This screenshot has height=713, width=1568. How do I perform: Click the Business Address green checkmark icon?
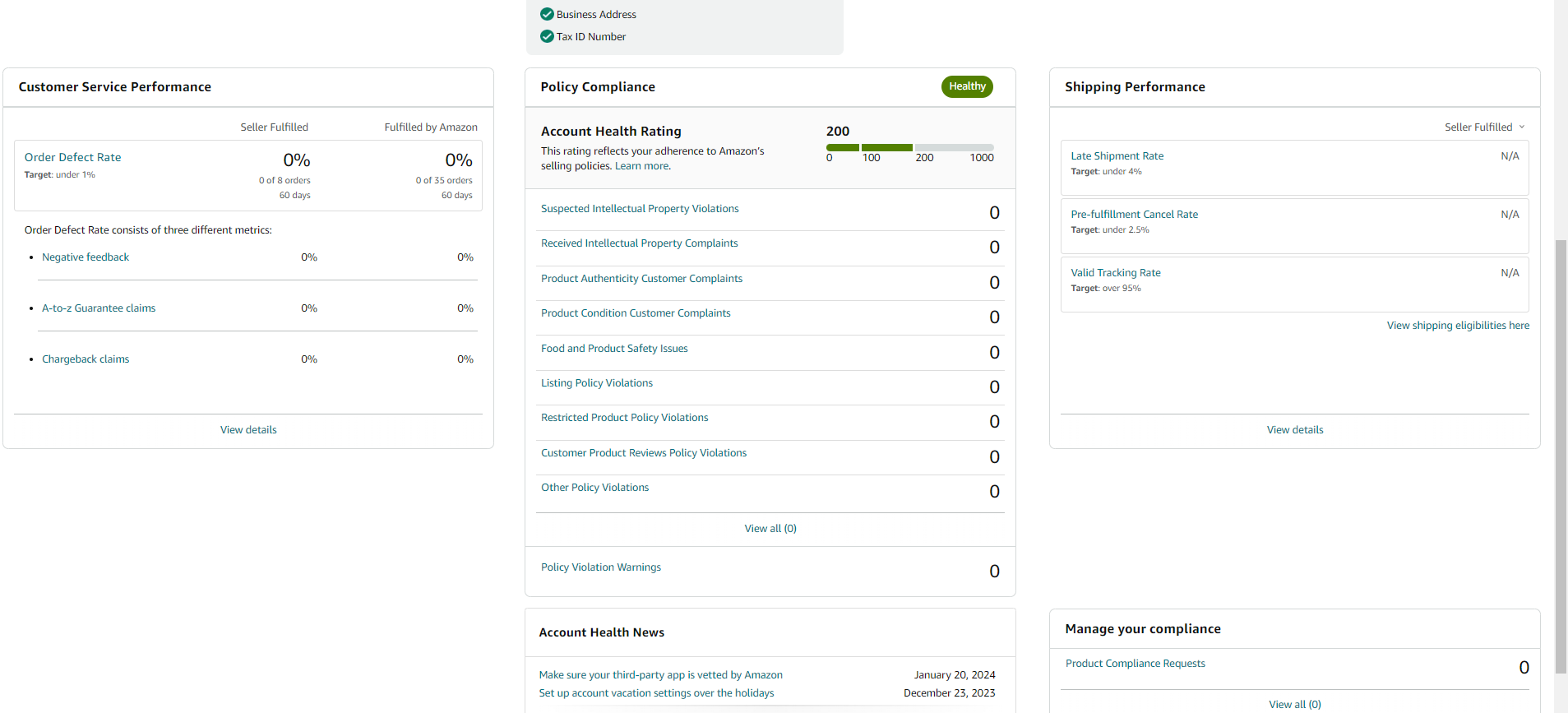pos(547,14)
